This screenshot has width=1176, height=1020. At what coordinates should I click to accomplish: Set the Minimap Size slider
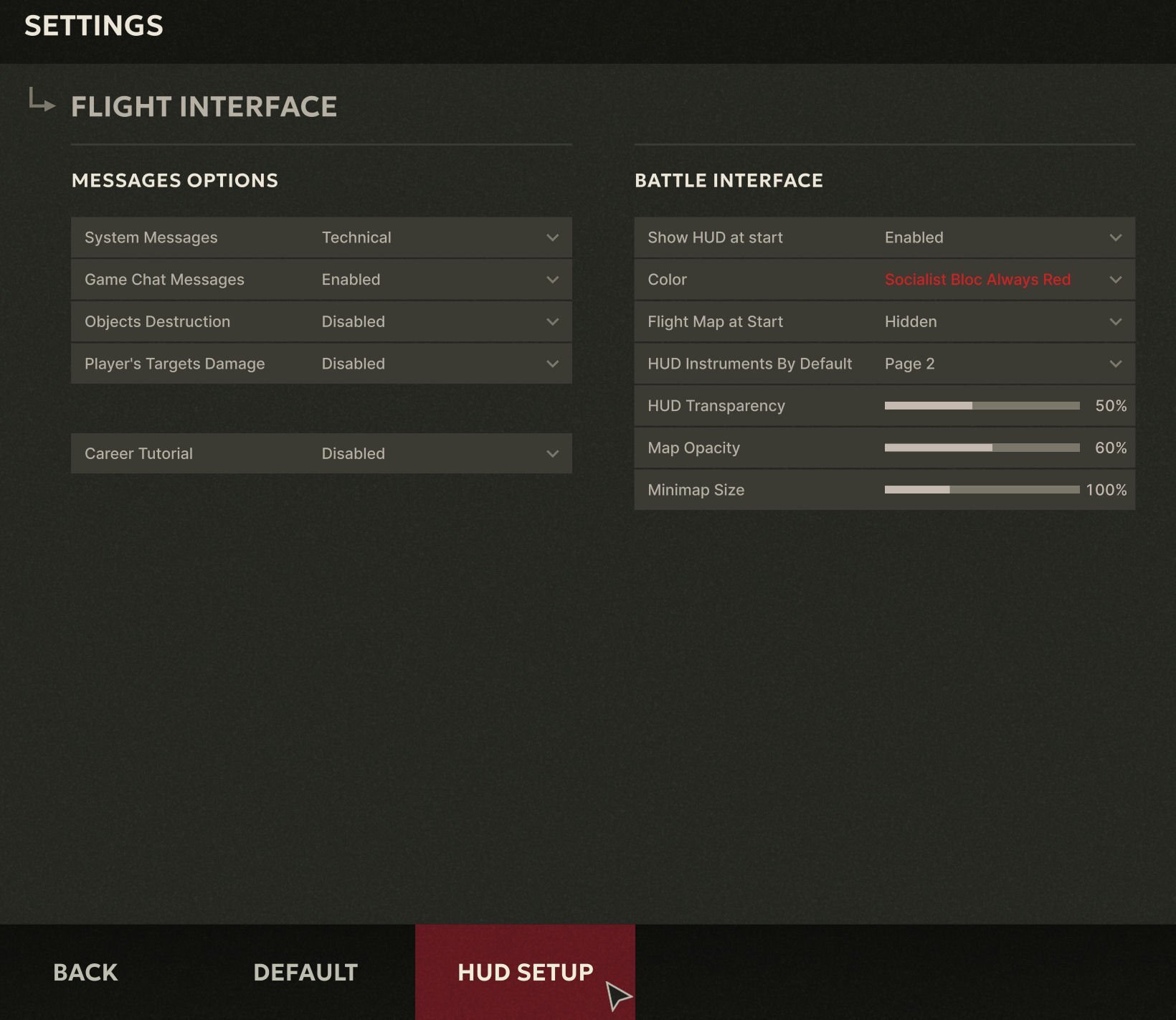[x=982, y=490]
